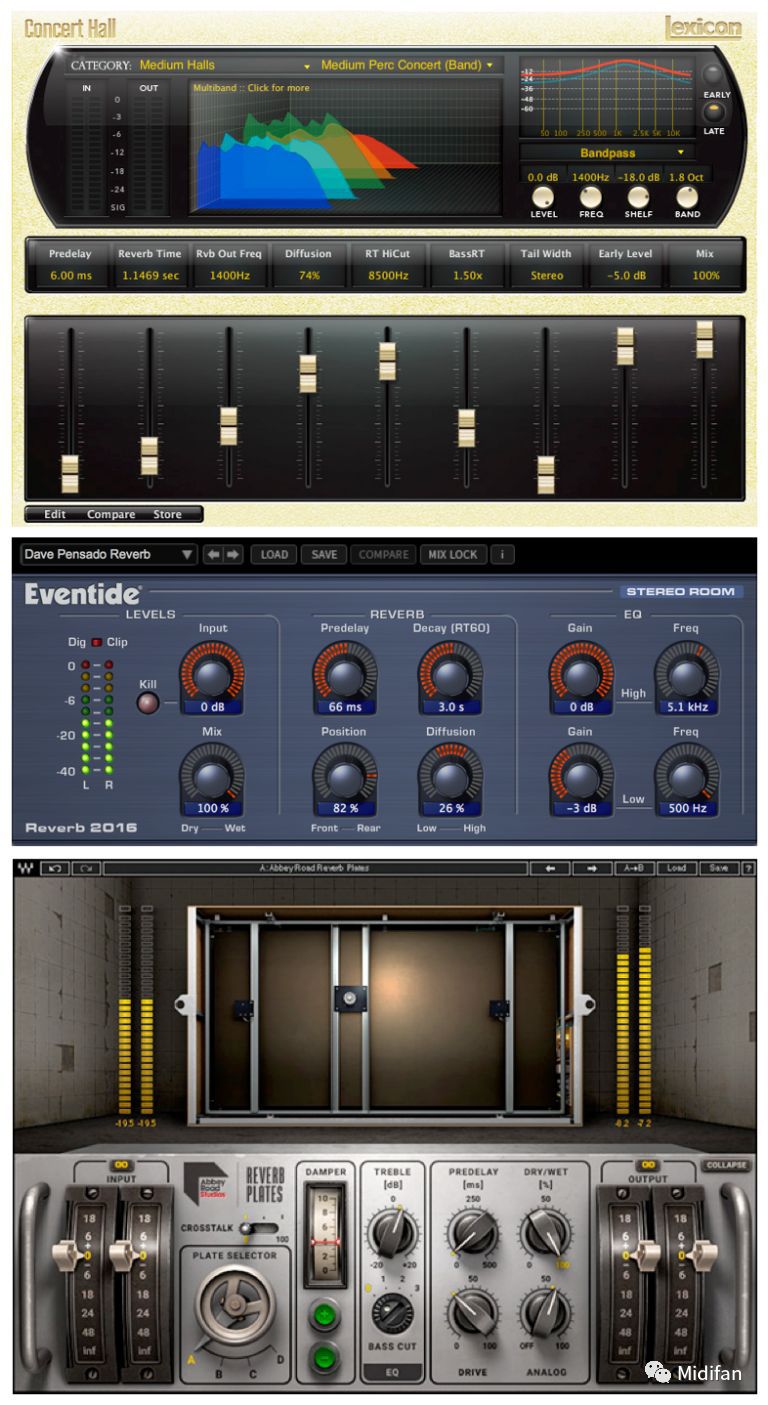The image size is (768, 1405).
Task: Click the 5.1 kHz frequency value field
Action: coord(686,706)
